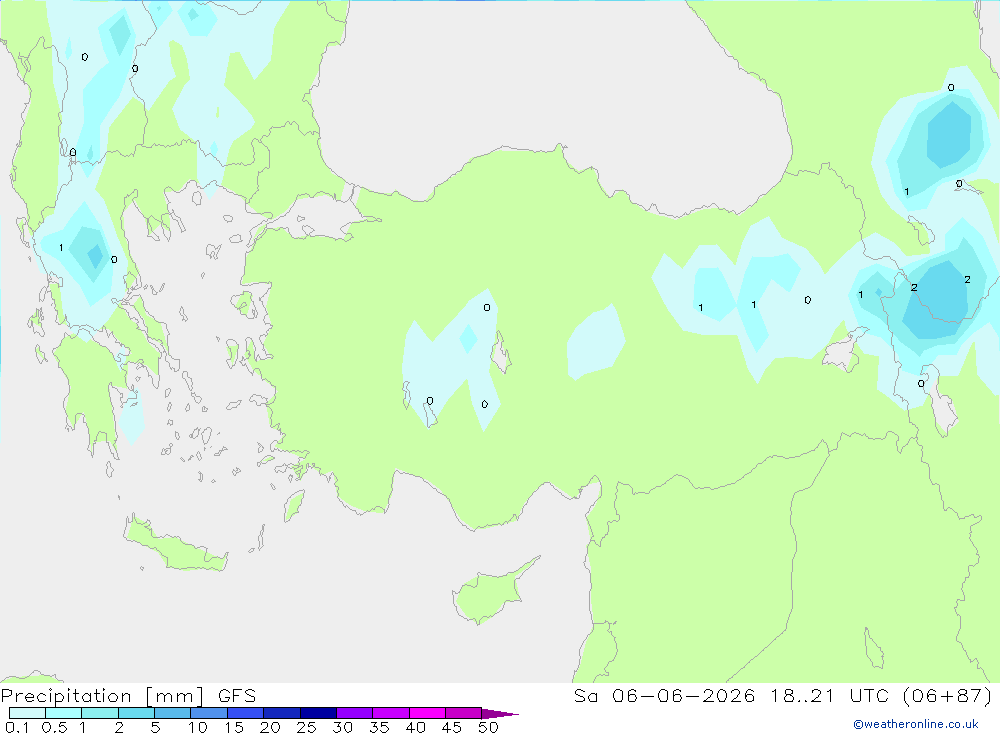Click the purple arrow tip above 50 mm
The height and width of the screenshot is (733, 1000).
coord(499,714)
